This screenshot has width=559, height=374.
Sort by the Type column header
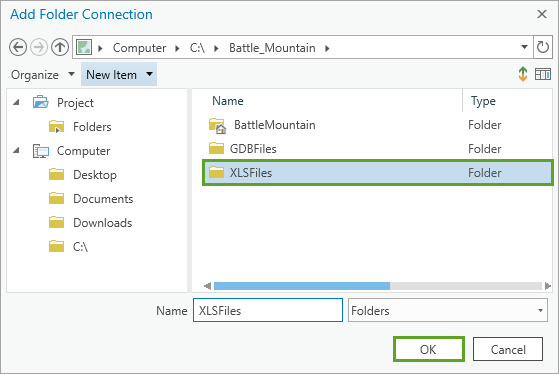[x=483, y=101]
